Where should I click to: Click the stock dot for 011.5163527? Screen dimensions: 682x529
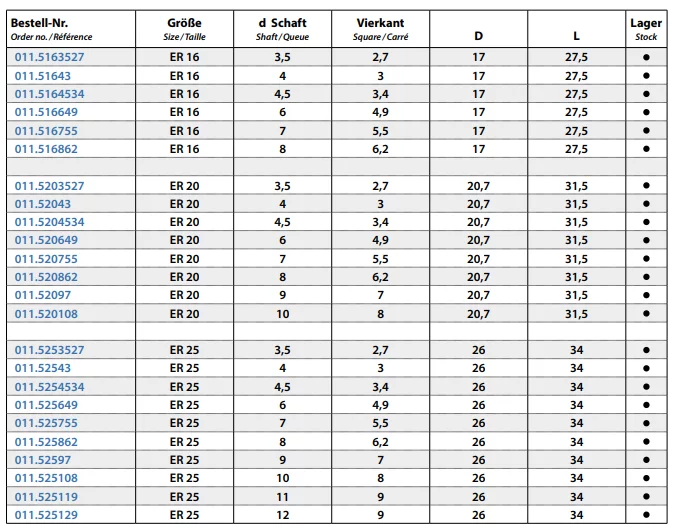coord(646,57)
